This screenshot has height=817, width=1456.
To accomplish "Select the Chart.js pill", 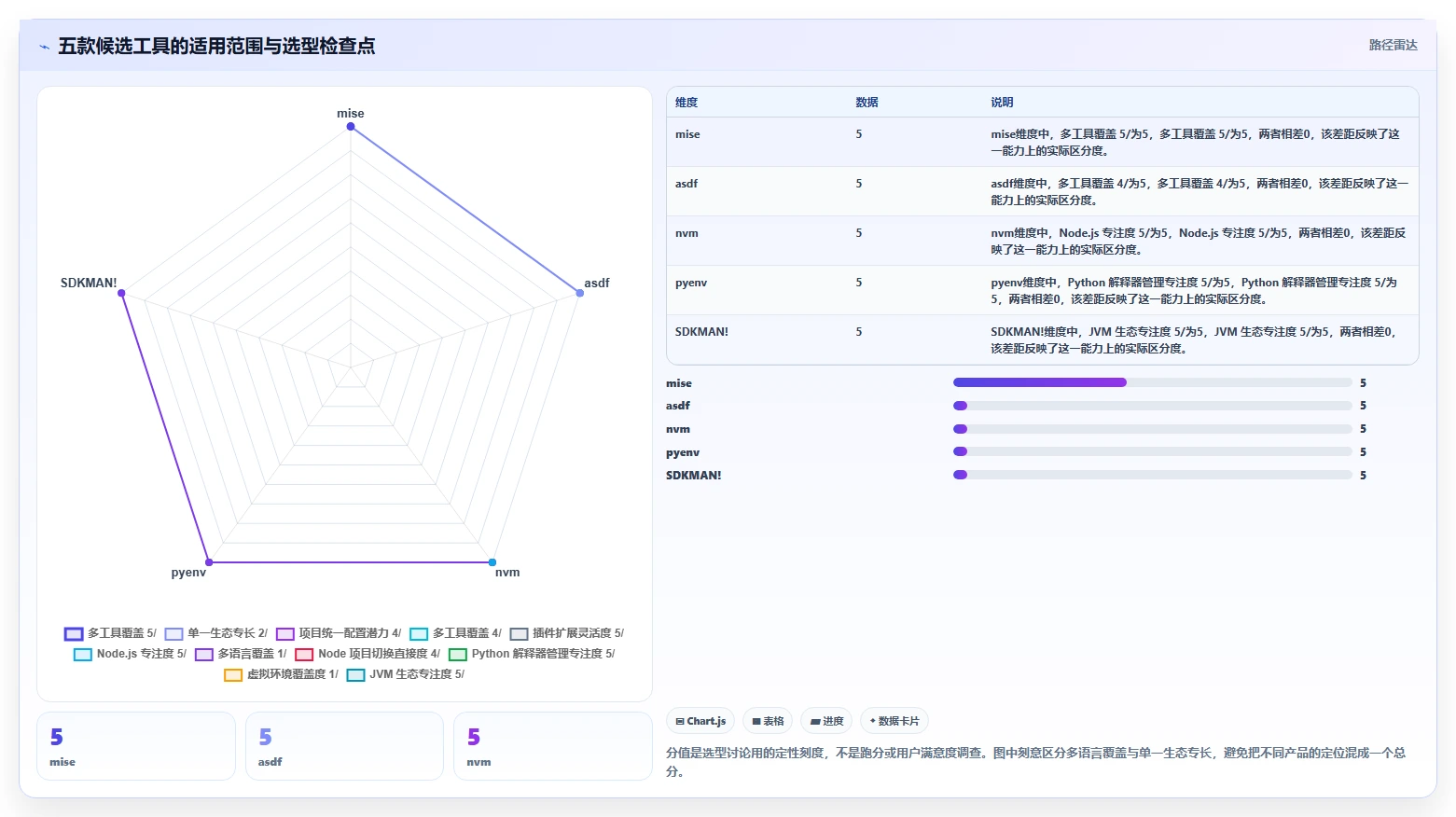I will (x=700, y=721).
